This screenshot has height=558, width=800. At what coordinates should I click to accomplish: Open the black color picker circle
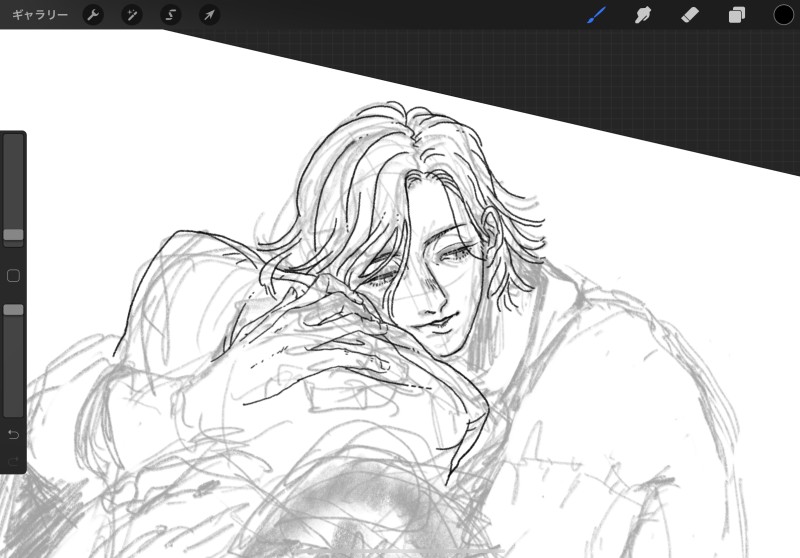click(784, 15)
